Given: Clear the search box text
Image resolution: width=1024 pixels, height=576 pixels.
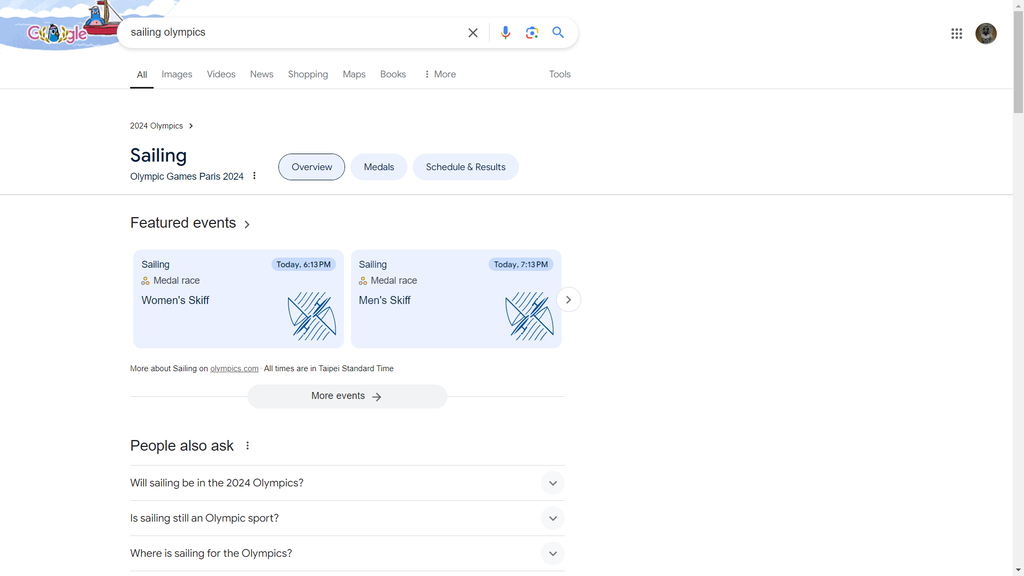Looking at the screenshot, I should point(473,33).
